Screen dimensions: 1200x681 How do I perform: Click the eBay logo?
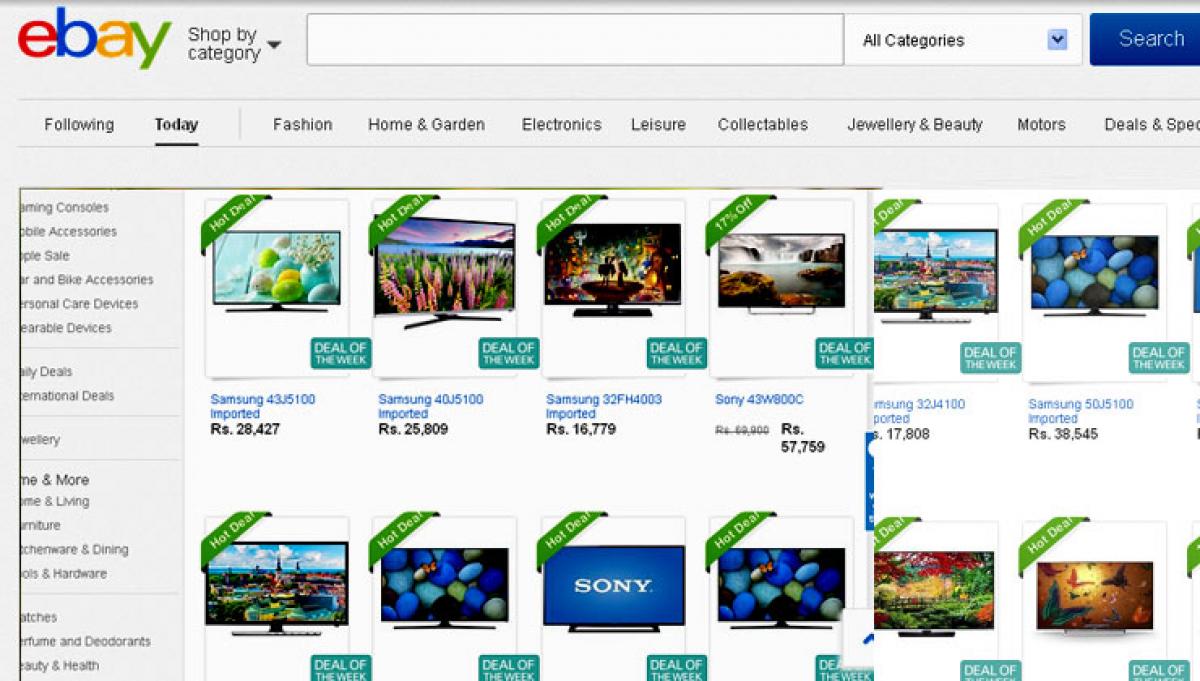point(94,38)
